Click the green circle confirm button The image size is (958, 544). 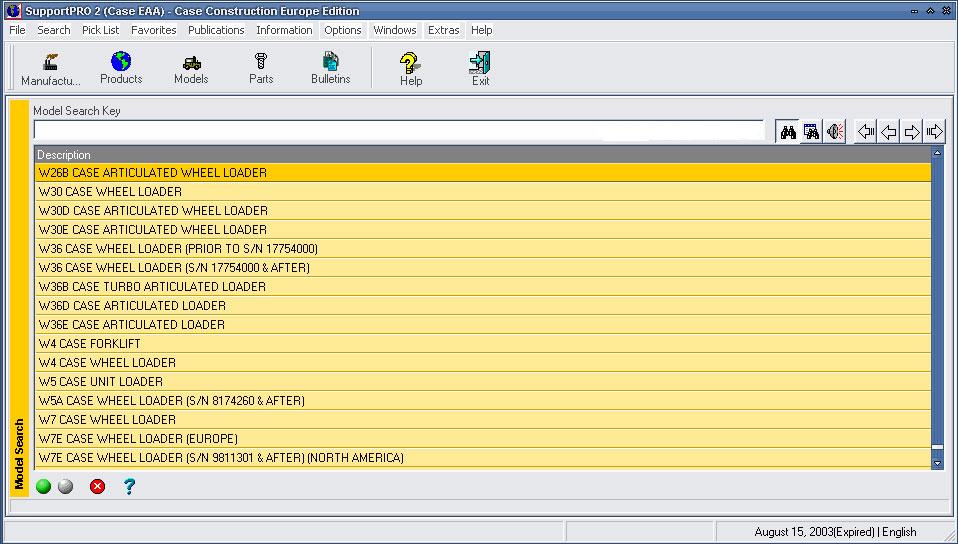click(43, 487)
